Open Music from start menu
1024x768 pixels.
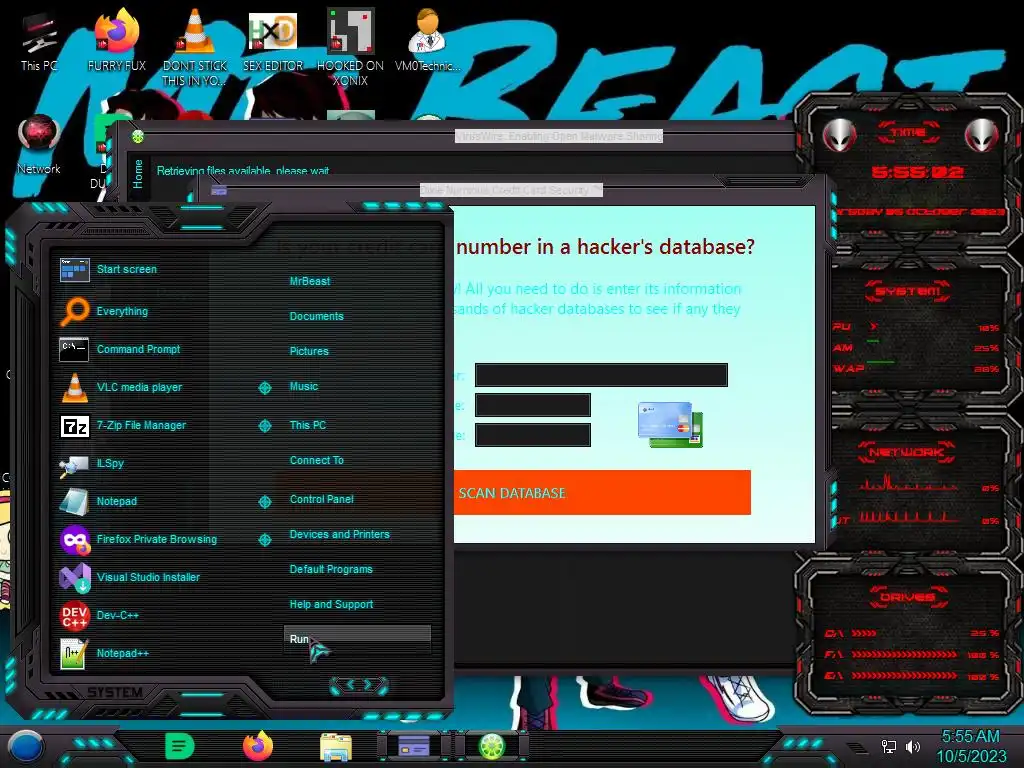pos(304,387)
